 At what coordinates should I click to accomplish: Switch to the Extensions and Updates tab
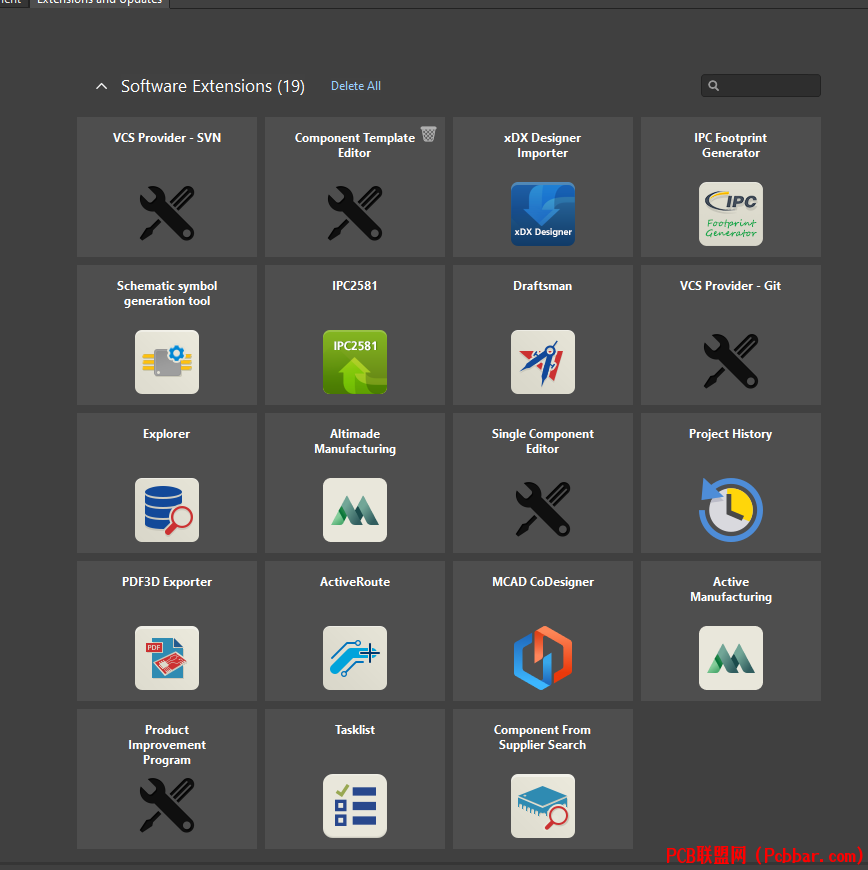point(99,2)
